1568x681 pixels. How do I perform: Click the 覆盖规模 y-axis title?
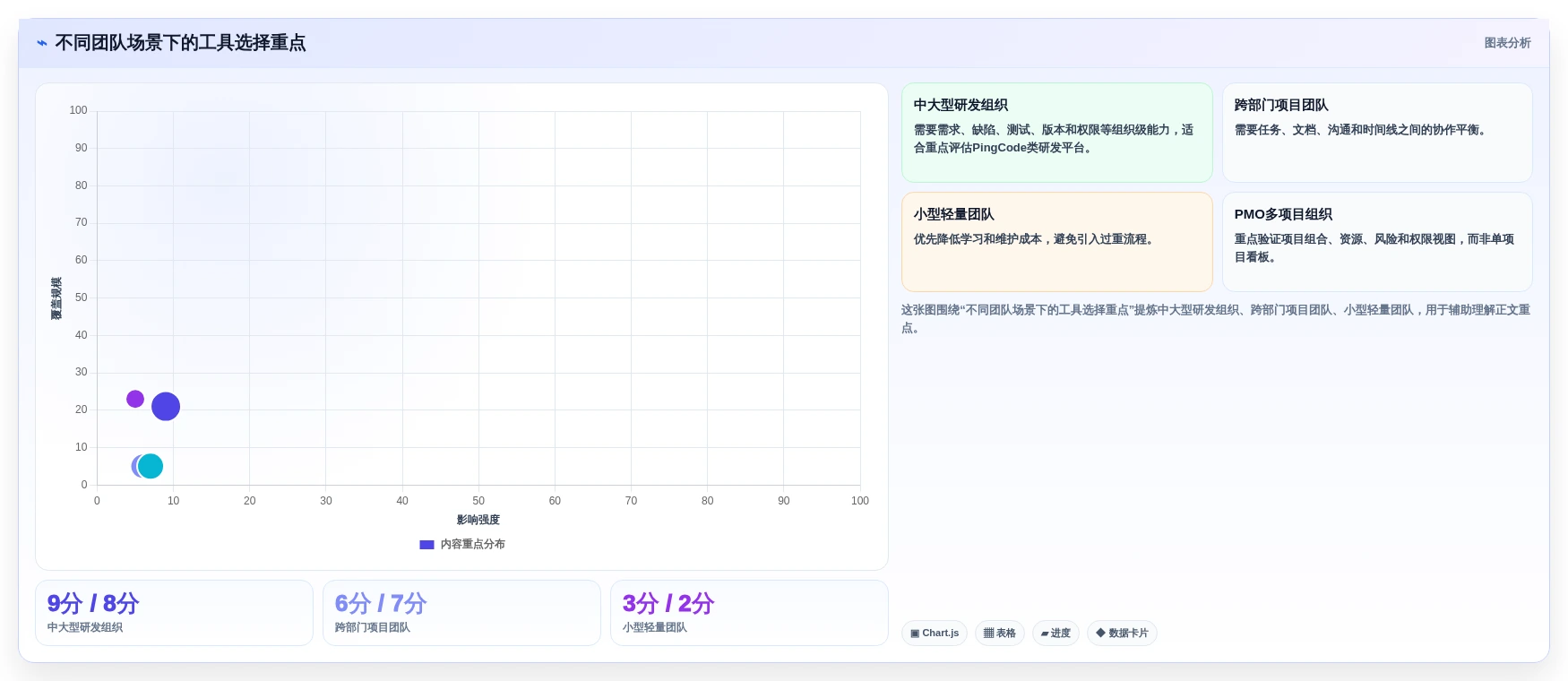(56, 298)
